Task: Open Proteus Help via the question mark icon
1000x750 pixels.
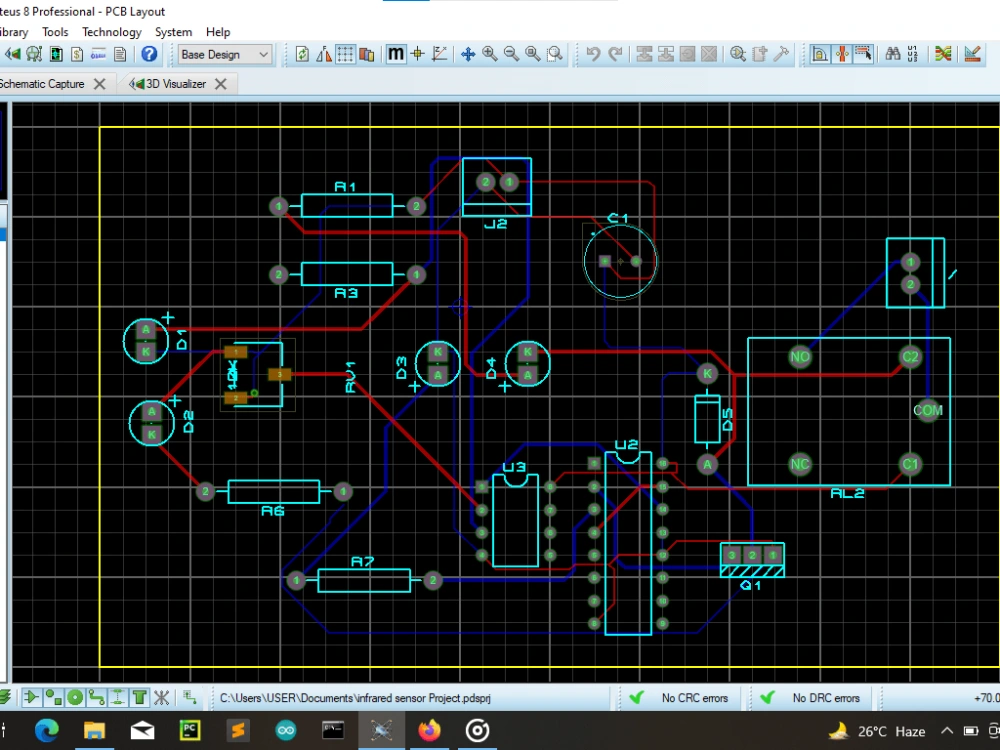Action: click(147, 54)
